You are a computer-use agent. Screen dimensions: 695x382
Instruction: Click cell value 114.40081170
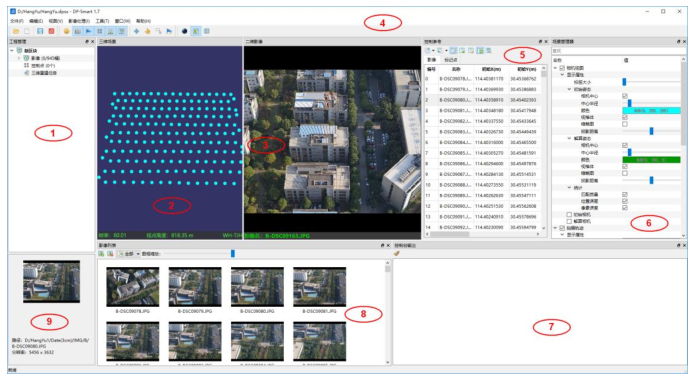coord(489,79)
